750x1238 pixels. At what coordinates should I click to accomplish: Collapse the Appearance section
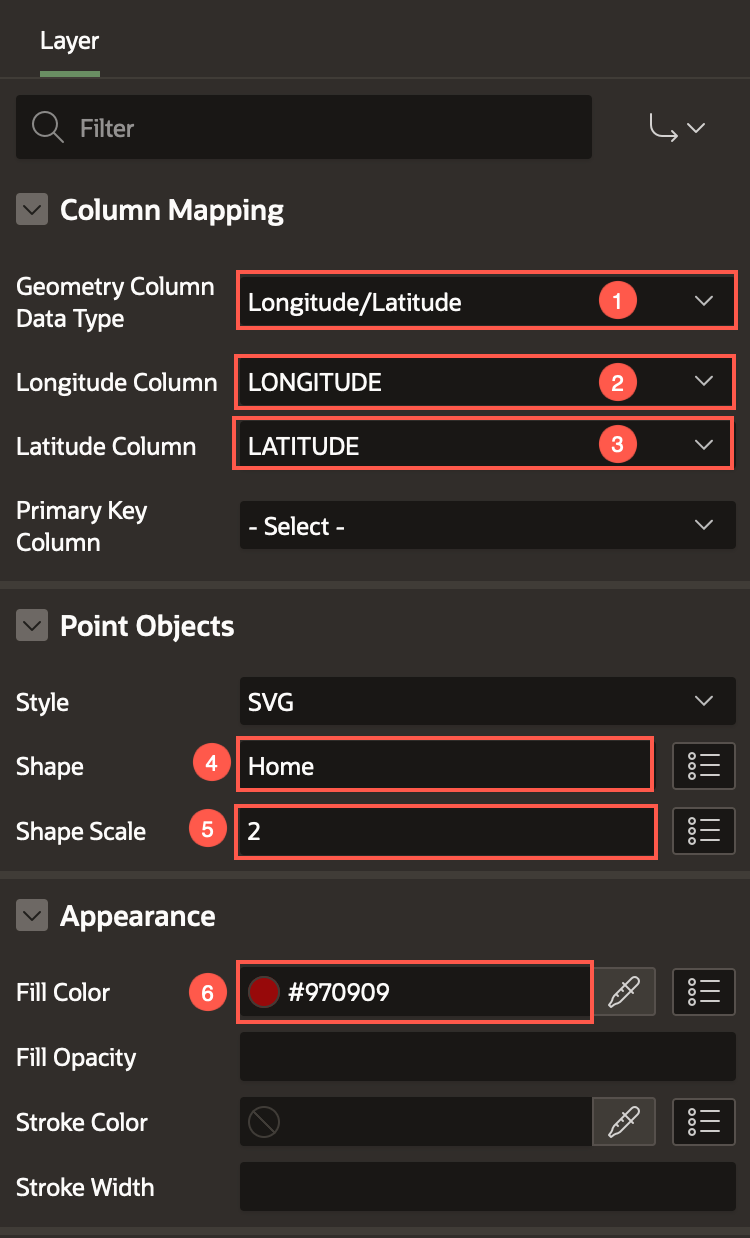[x=31, y=915]
